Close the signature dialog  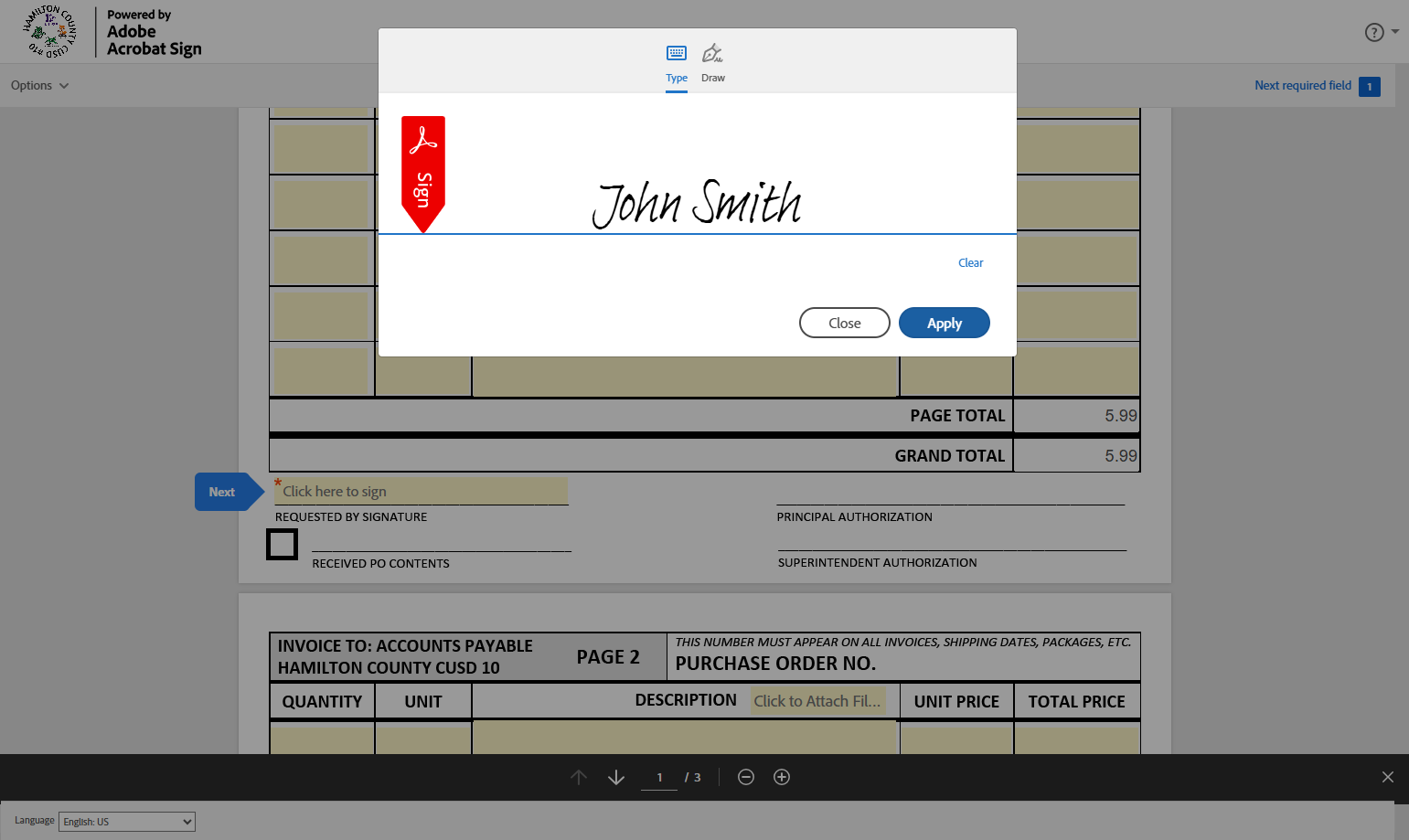pos(845,323)
